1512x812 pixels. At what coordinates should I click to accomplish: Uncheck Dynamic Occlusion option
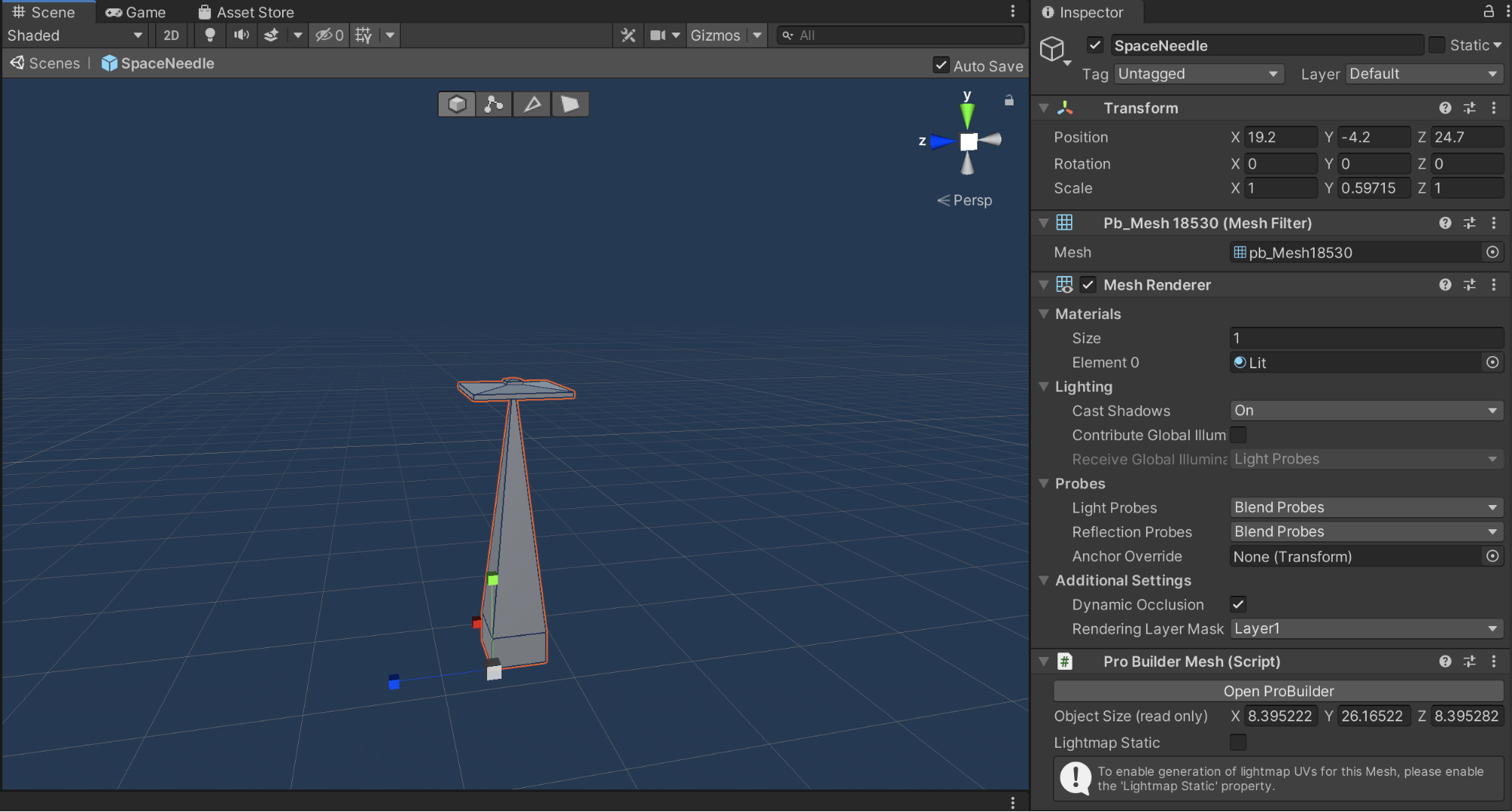coord(1238,604)
